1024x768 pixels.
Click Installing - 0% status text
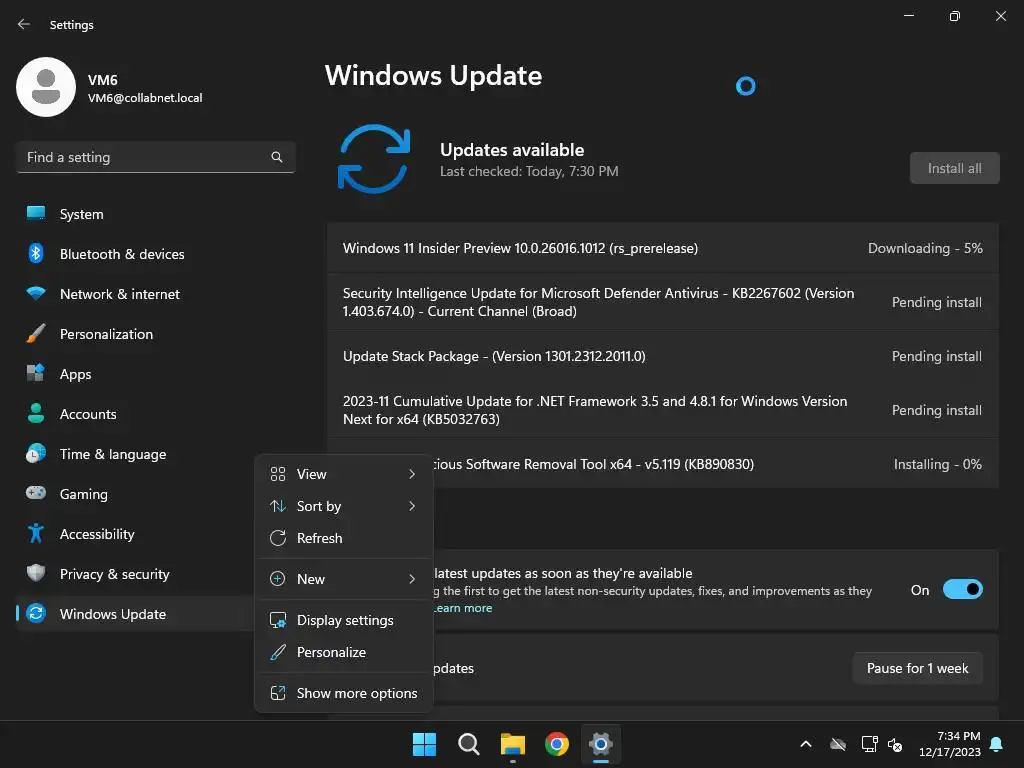[937, 464]
